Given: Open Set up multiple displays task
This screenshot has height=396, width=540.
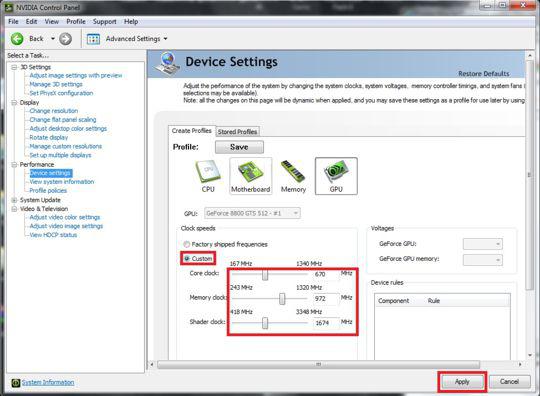Looking at the screenshot, I should click(60, 155).
